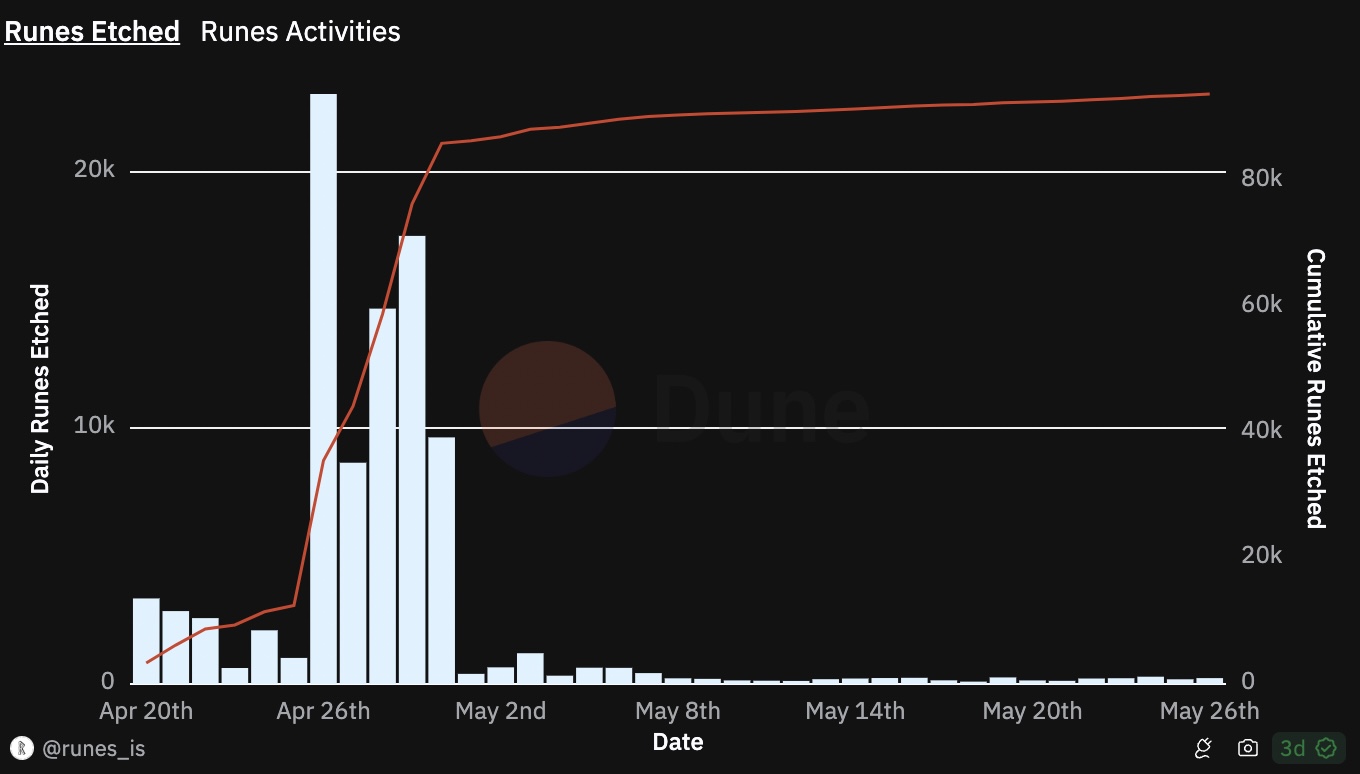This screenshot has width=1360, height=774.
Task: Click the red cumulative line near May 14th
Action: click(x=855, y=108)
